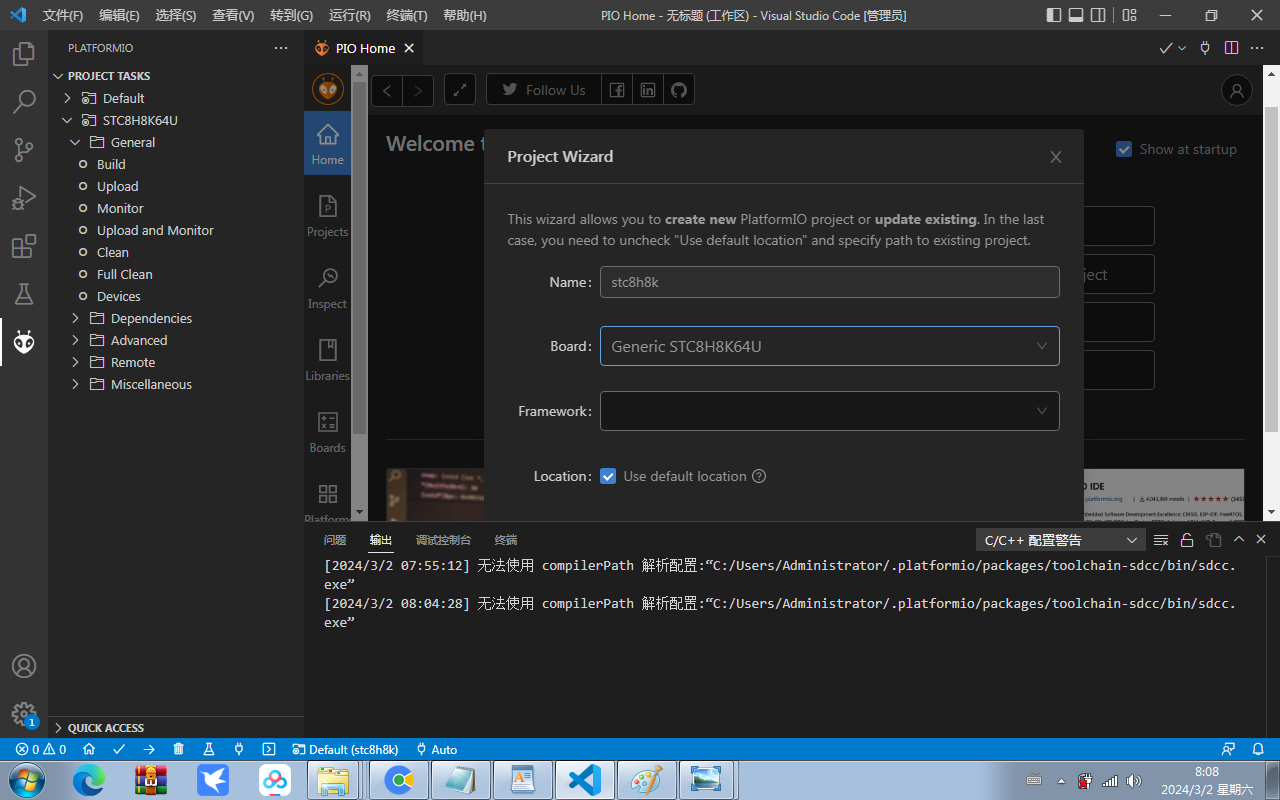The height and width of the screenshot is (800, 1280).
Task: Open PlatformIO Facebook icon link
Action: click(x=617, y=90)
